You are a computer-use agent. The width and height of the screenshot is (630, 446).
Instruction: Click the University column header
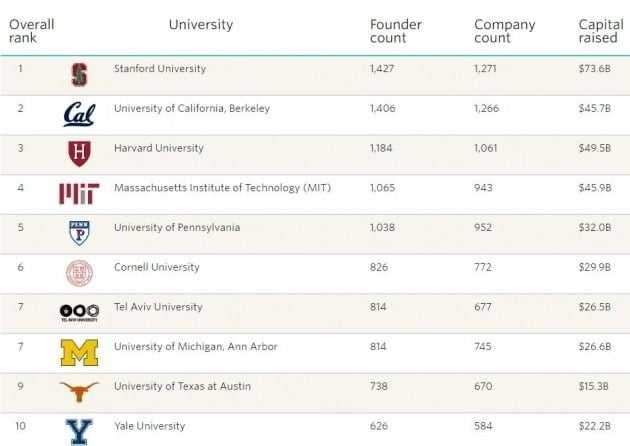coord(201,25)
